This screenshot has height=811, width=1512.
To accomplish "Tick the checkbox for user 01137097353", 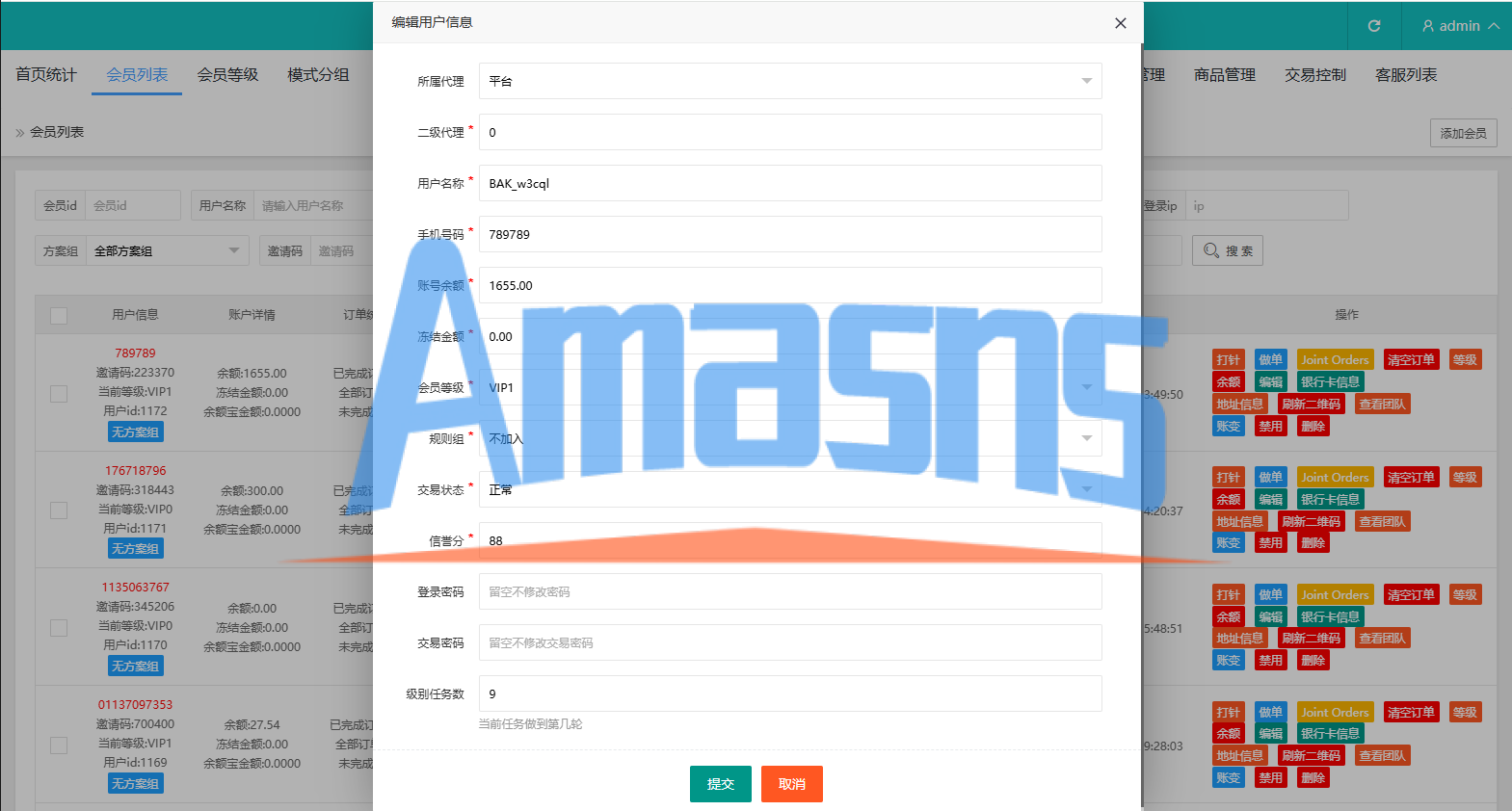I will (x=59, y=746).
